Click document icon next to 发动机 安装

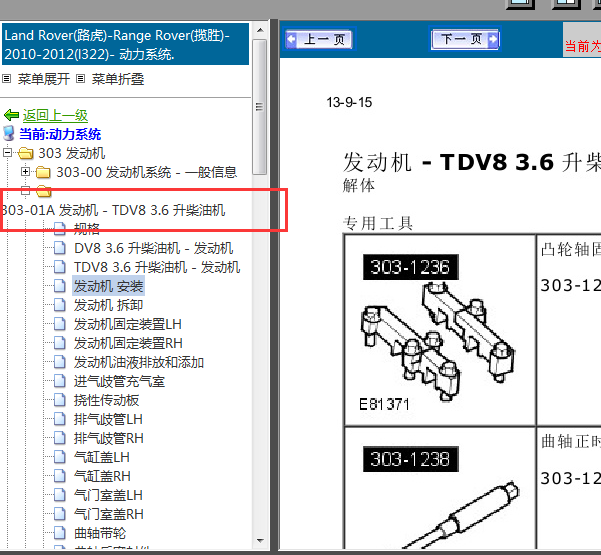click(x=59, y=286)
